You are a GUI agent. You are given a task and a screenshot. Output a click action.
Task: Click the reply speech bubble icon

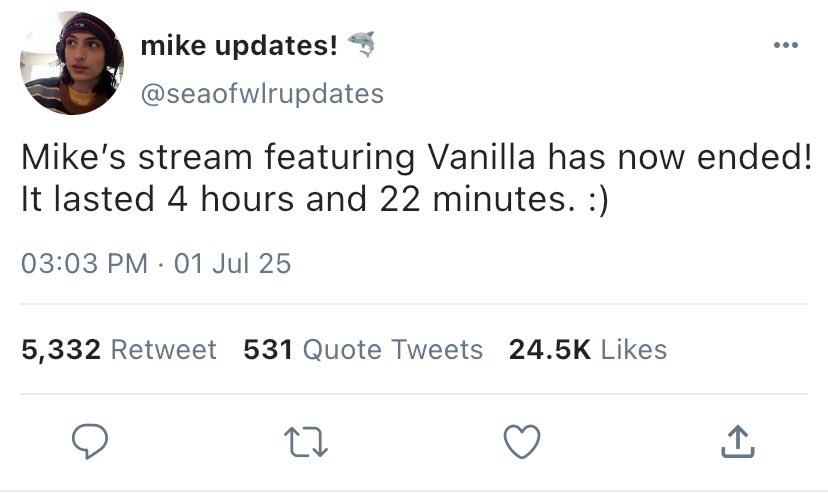pyautogui.click(x=91, y=440)
